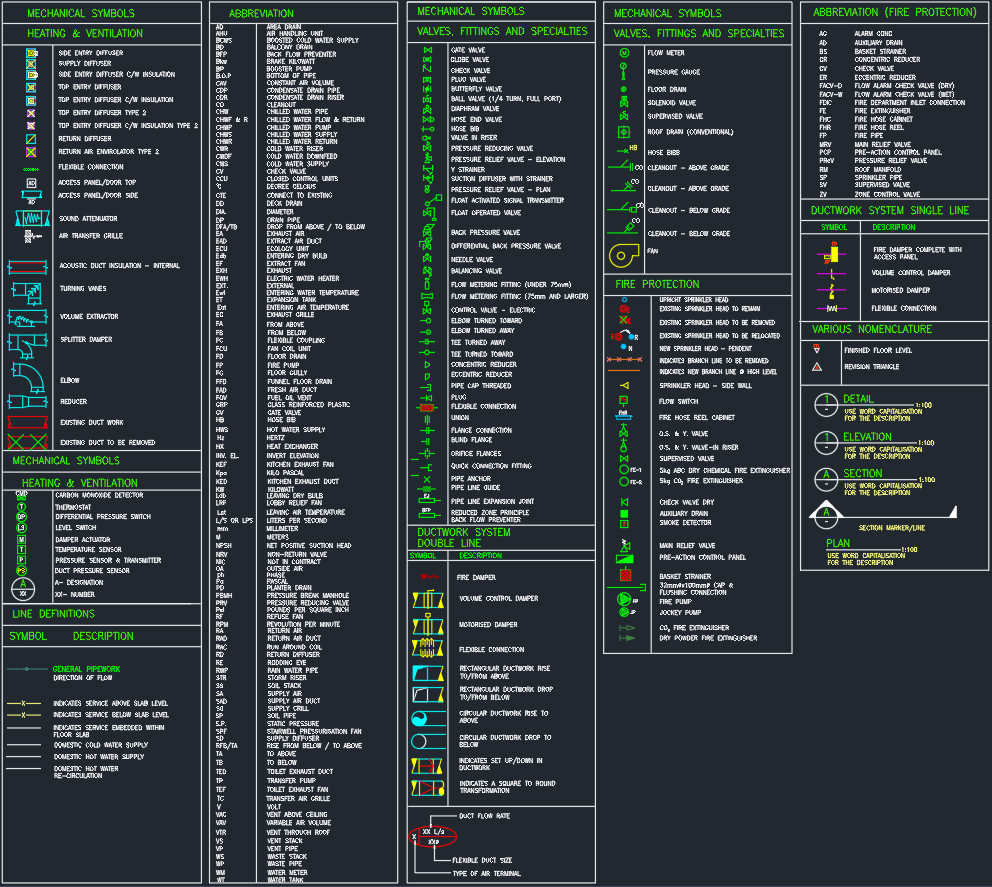This screenshot has width=992, height=887.
Task: Select the General Pipework label text
Action: coord(86,669)
